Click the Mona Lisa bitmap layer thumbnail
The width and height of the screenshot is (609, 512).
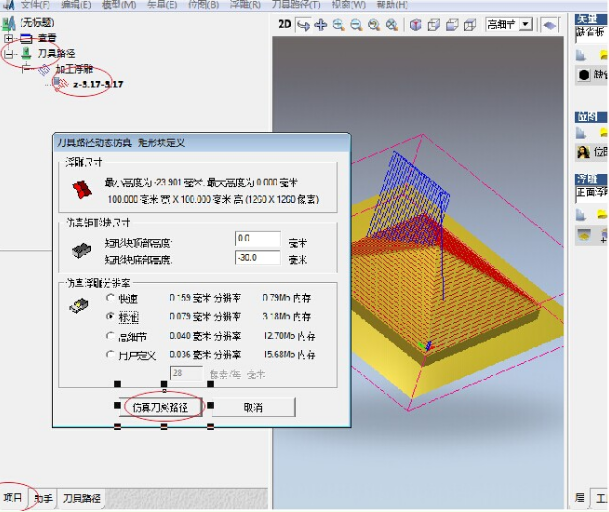[x=583, y=152]
